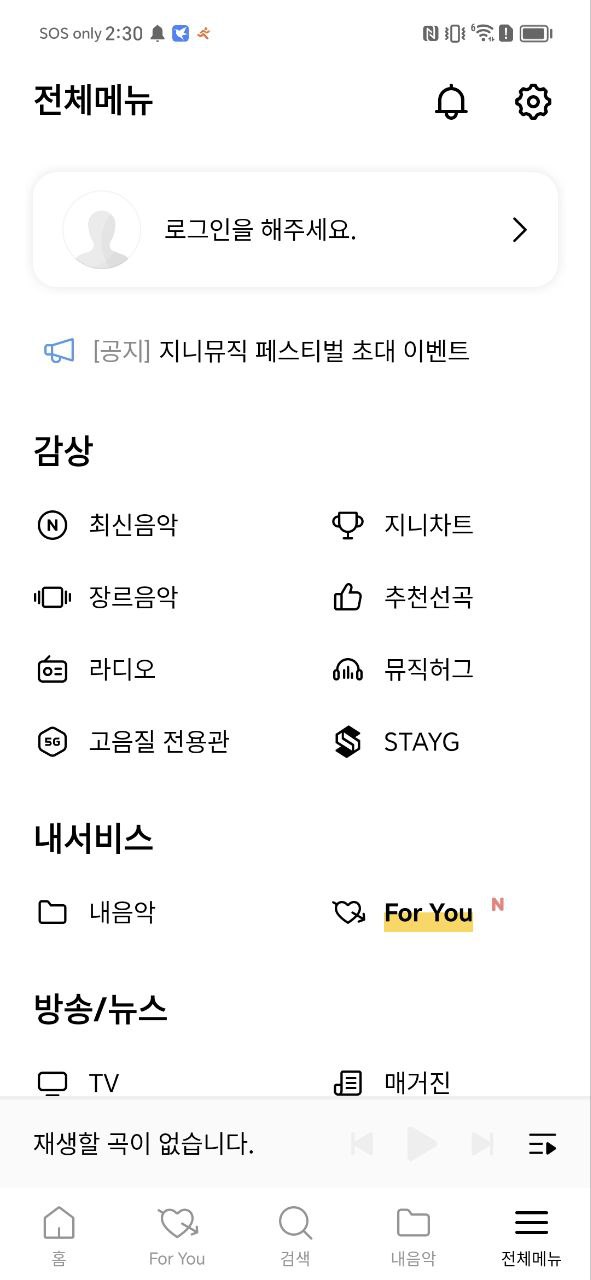
Task: Click the play button in mini player
Action: pyautogui.click(x=422, y=1144)
